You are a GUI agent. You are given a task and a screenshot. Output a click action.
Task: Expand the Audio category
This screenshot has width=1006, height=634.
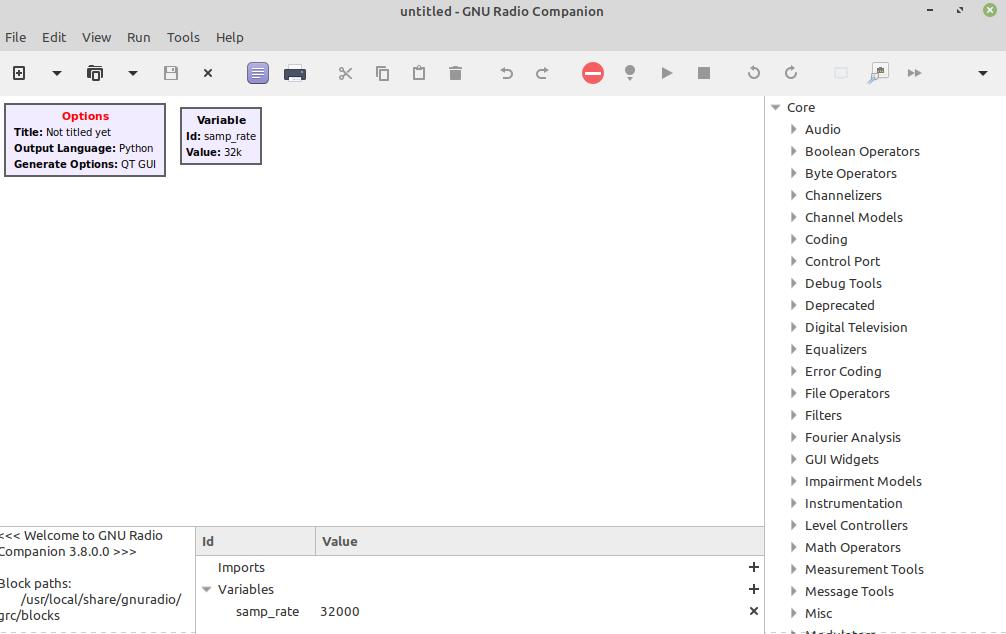(x=794, y=129)
